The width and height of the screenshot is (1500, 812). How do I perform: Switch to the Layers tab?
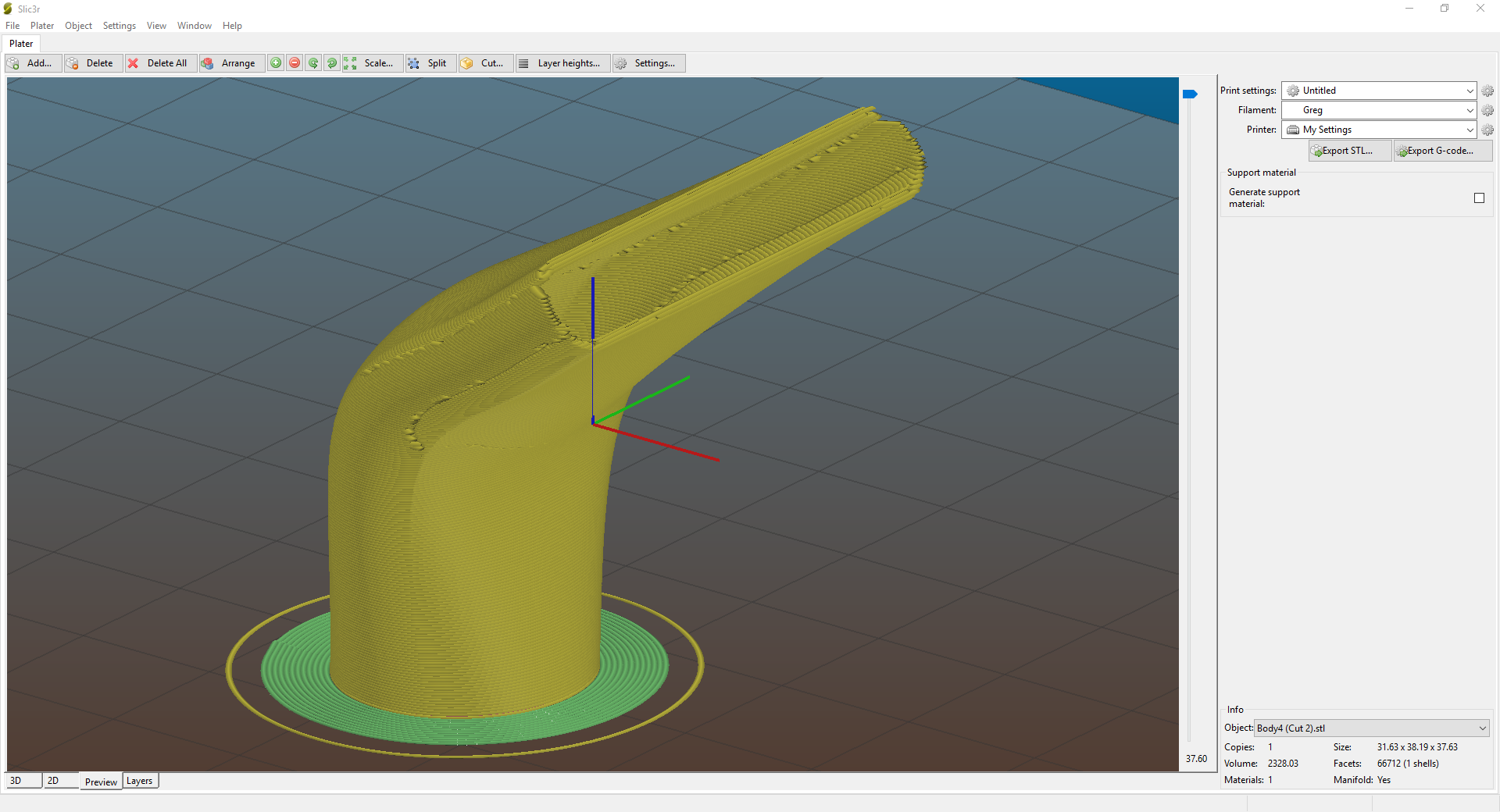click(x=140, y=781)
